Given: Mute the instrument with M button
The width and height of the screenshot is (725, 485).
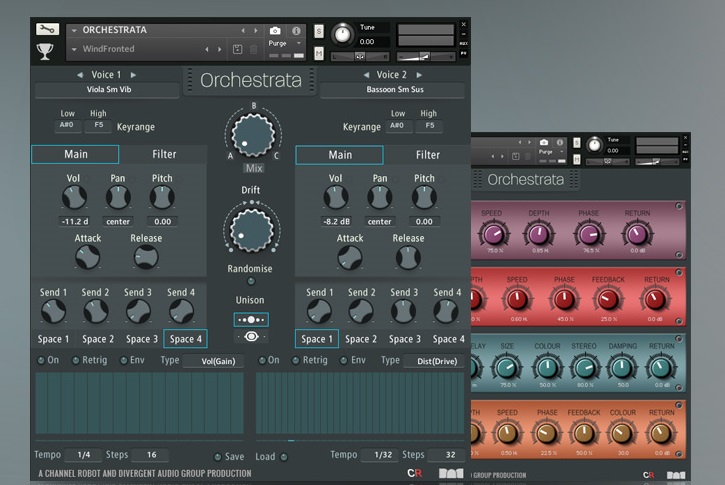Looking at the screenshot, I should (x=319, y=53).
